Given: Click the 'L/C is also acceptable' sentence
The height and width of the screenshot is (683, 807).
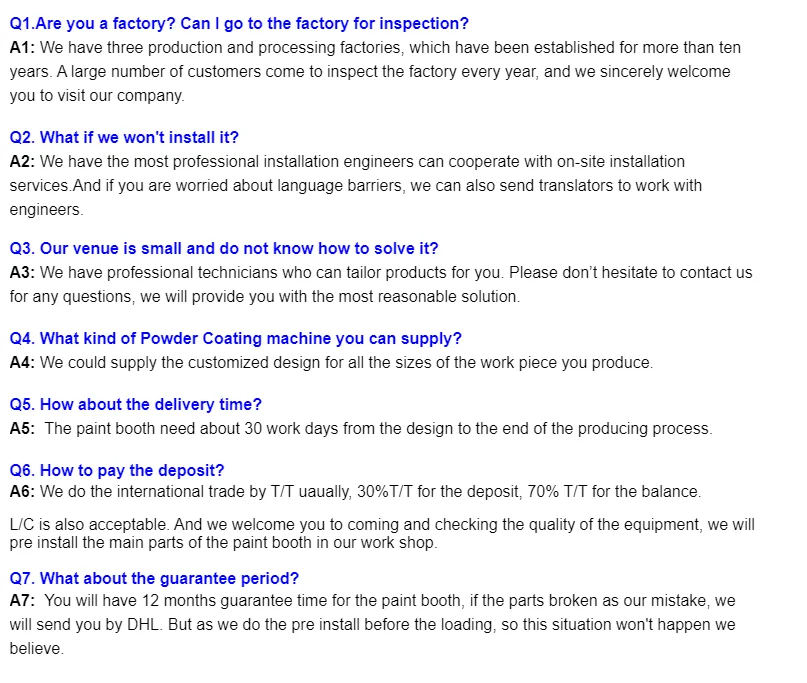Looking at the screenshot, I should coord(90,524).
